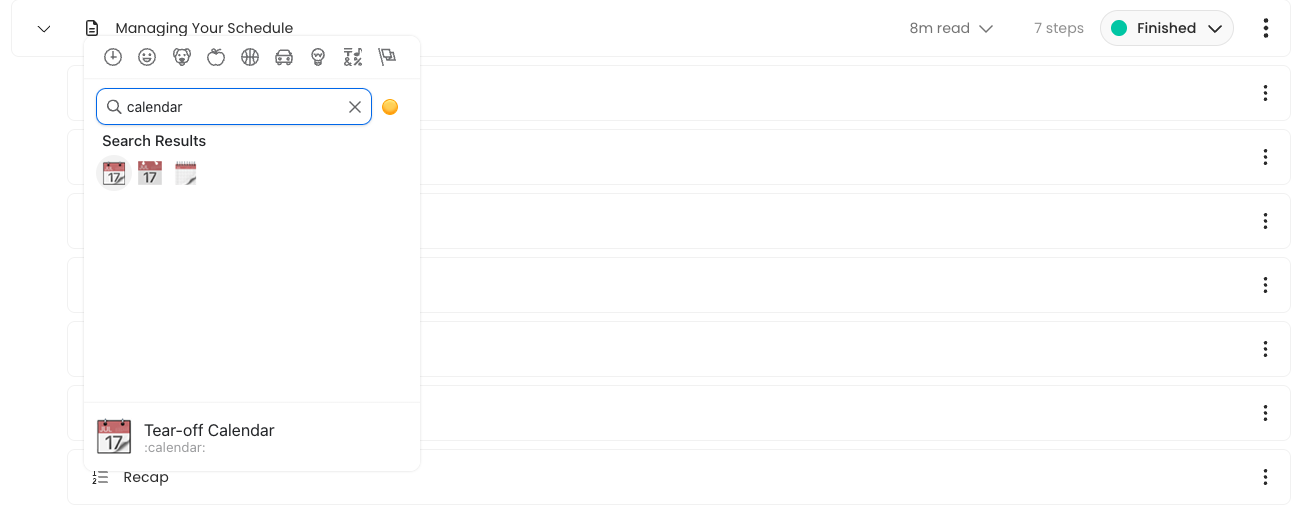Select the spiral calendar emoji result

186,174
